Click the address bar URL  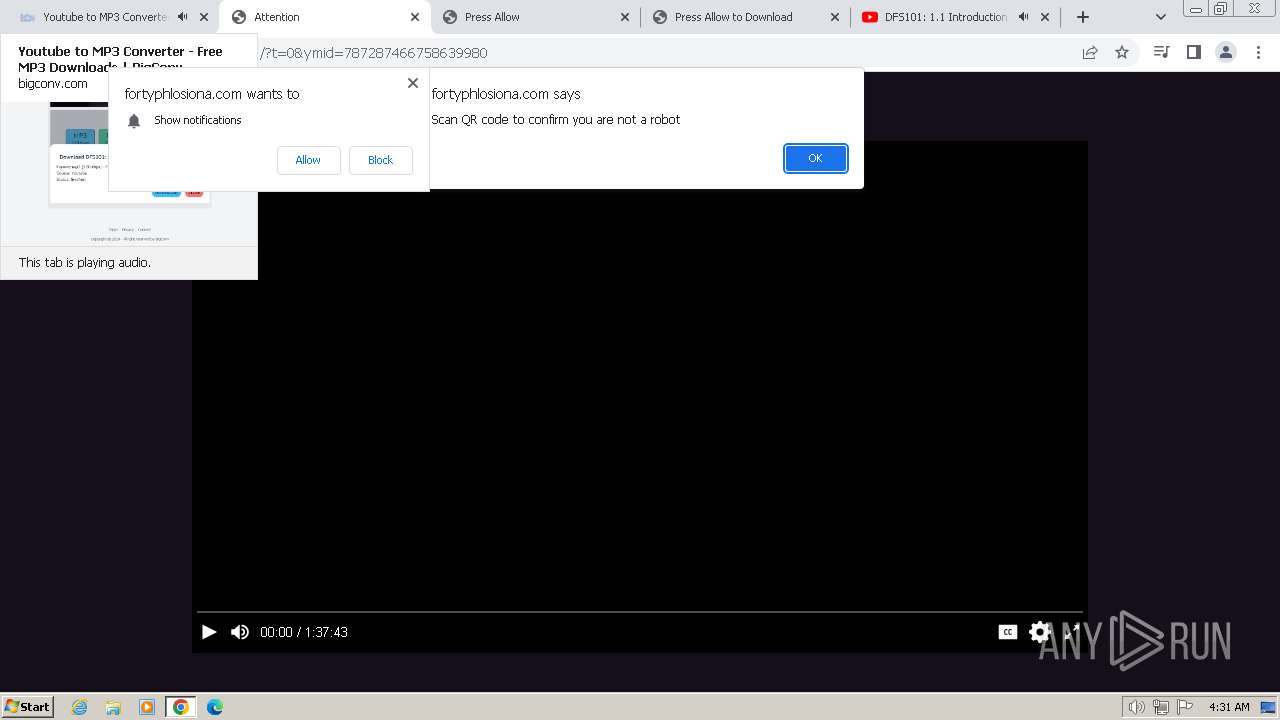coord(372,53)
